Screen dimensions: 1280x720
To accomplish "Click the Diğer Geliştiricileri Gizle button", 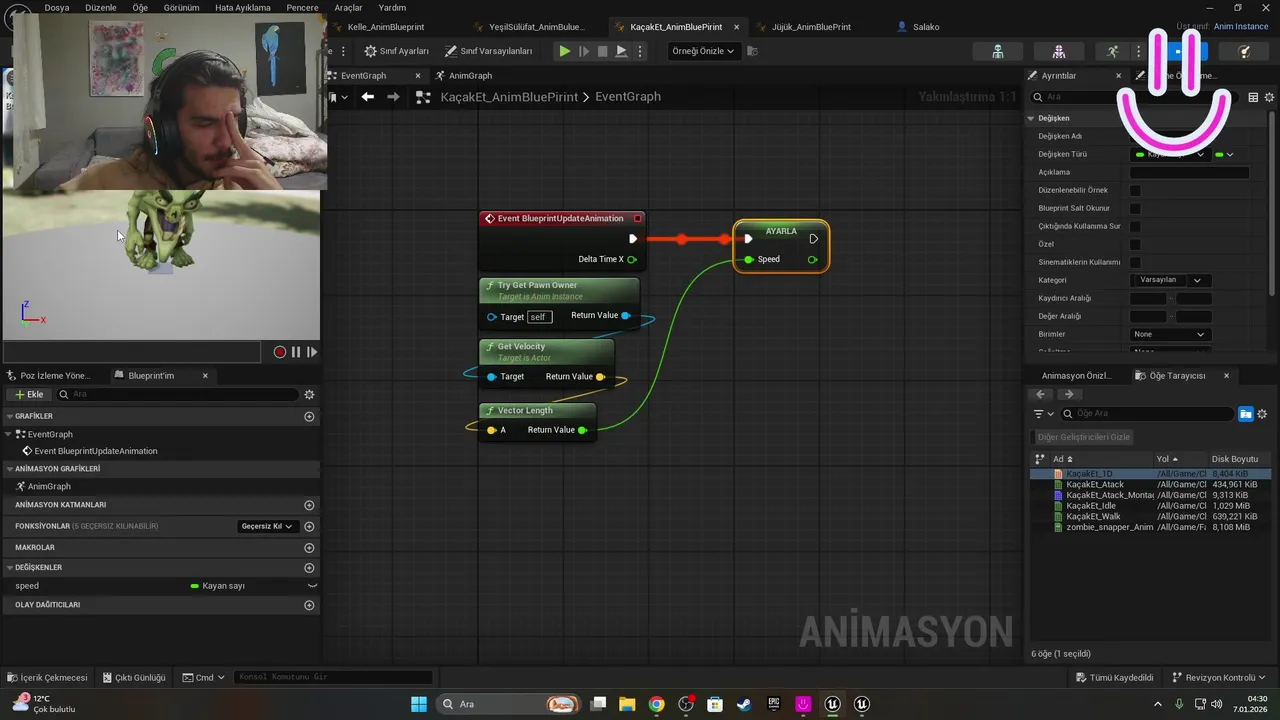I will point(1083,437).
